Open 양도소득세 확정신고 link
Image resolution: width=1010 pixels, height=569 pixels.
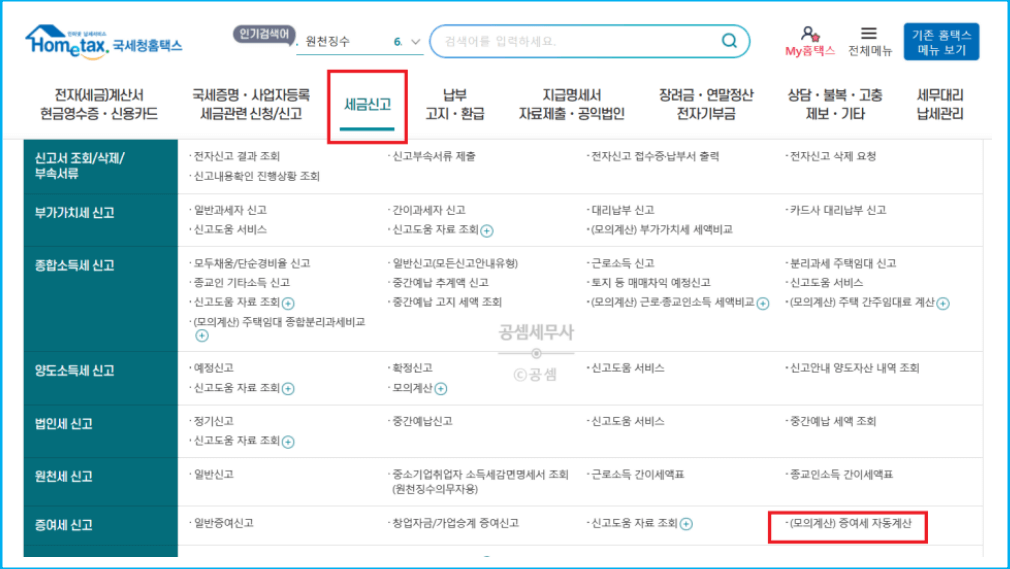coord(413,368)
